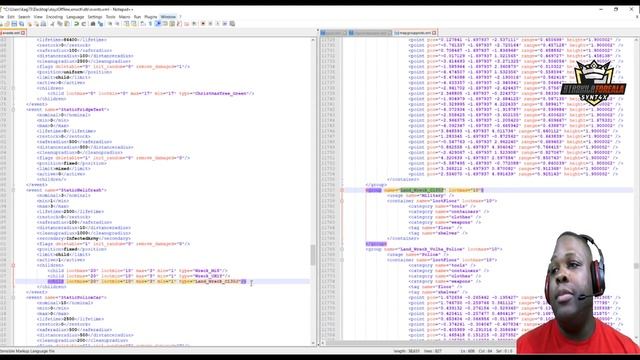Open the highlighted Window menu
This screenshot has height=360, width=640.
168,17
